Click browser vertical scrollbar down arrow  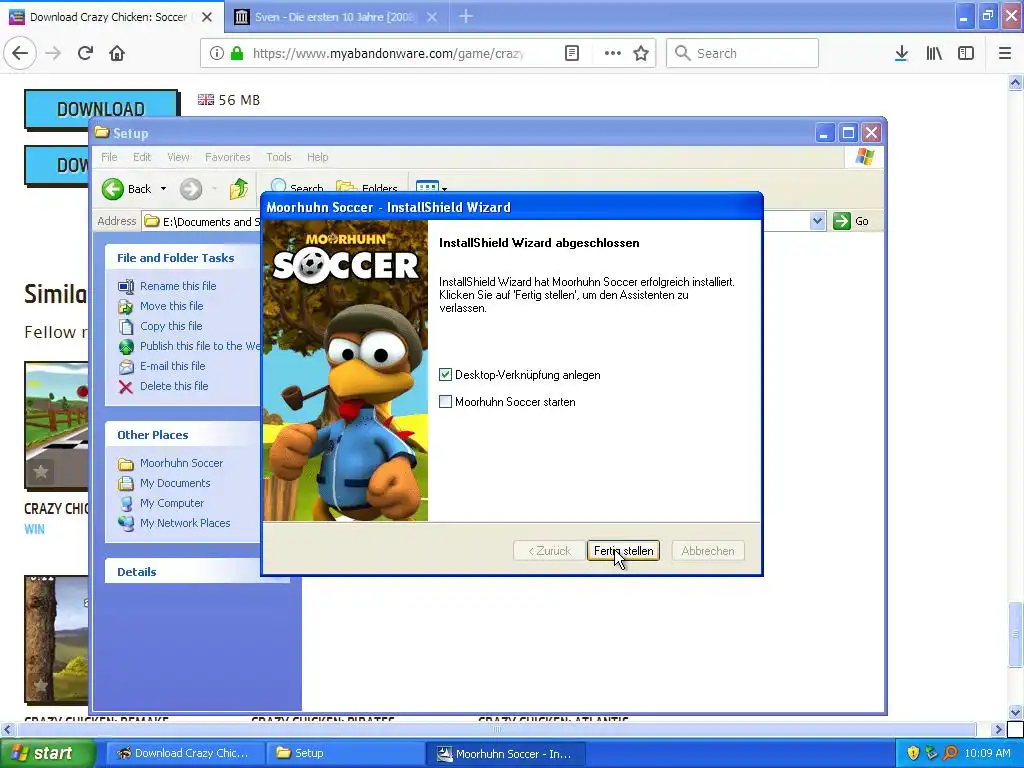click(x=1016, y=711)
